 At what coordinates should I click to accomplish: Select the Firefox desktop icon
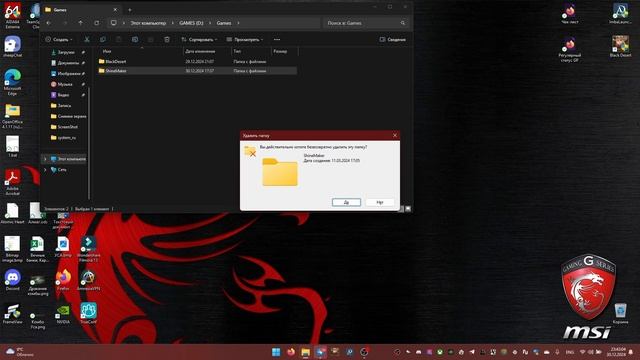click(x=63, y=280)
